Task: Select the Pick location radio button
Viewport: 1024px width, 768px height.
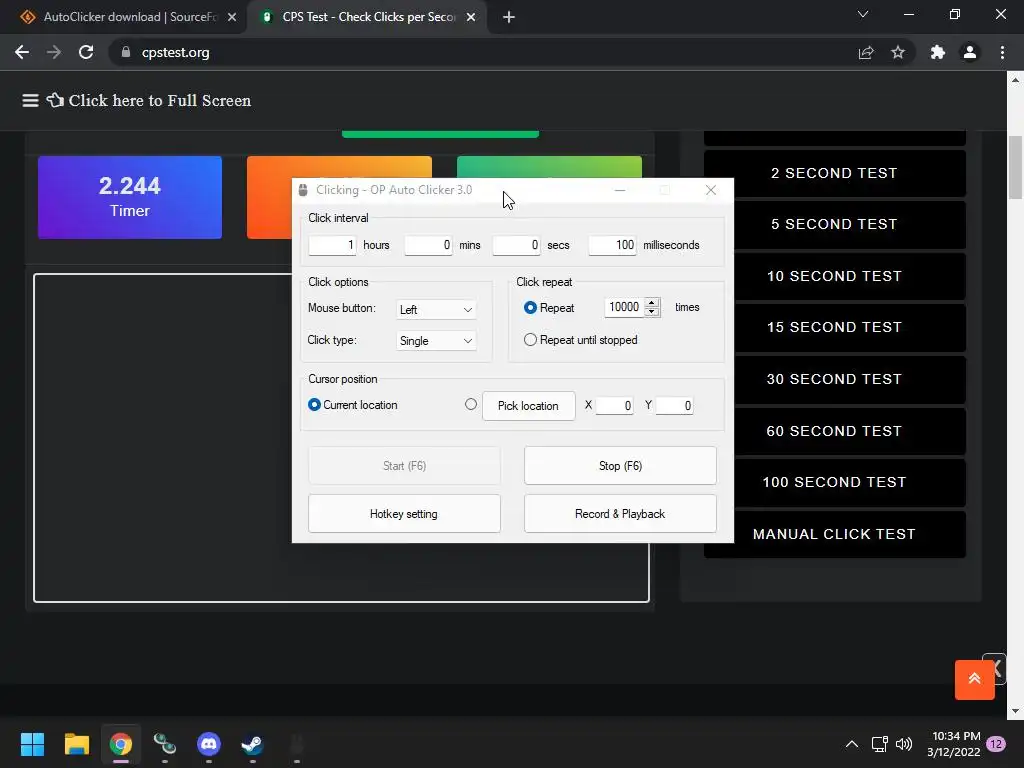Action: 471,404
